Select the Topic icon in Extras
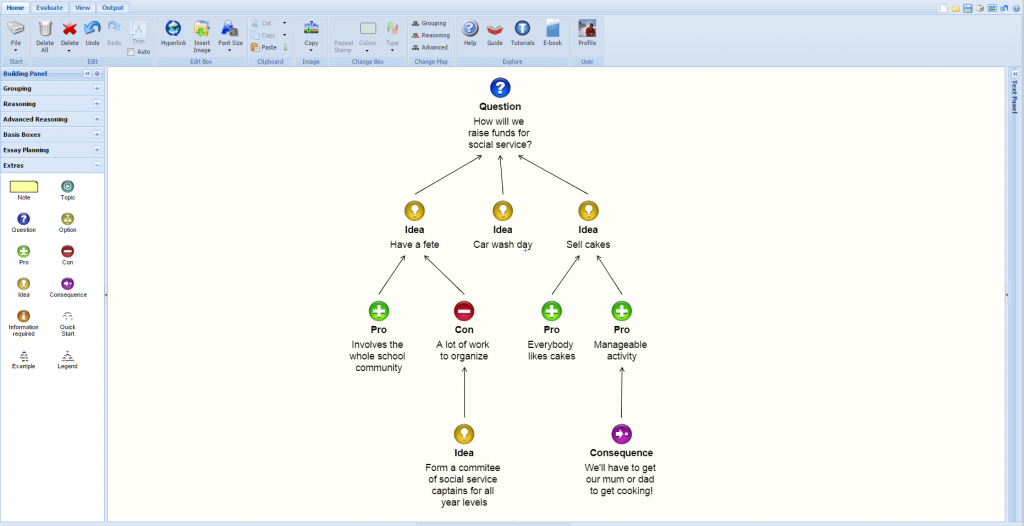The image size is (1024, 526). (68, 187)
